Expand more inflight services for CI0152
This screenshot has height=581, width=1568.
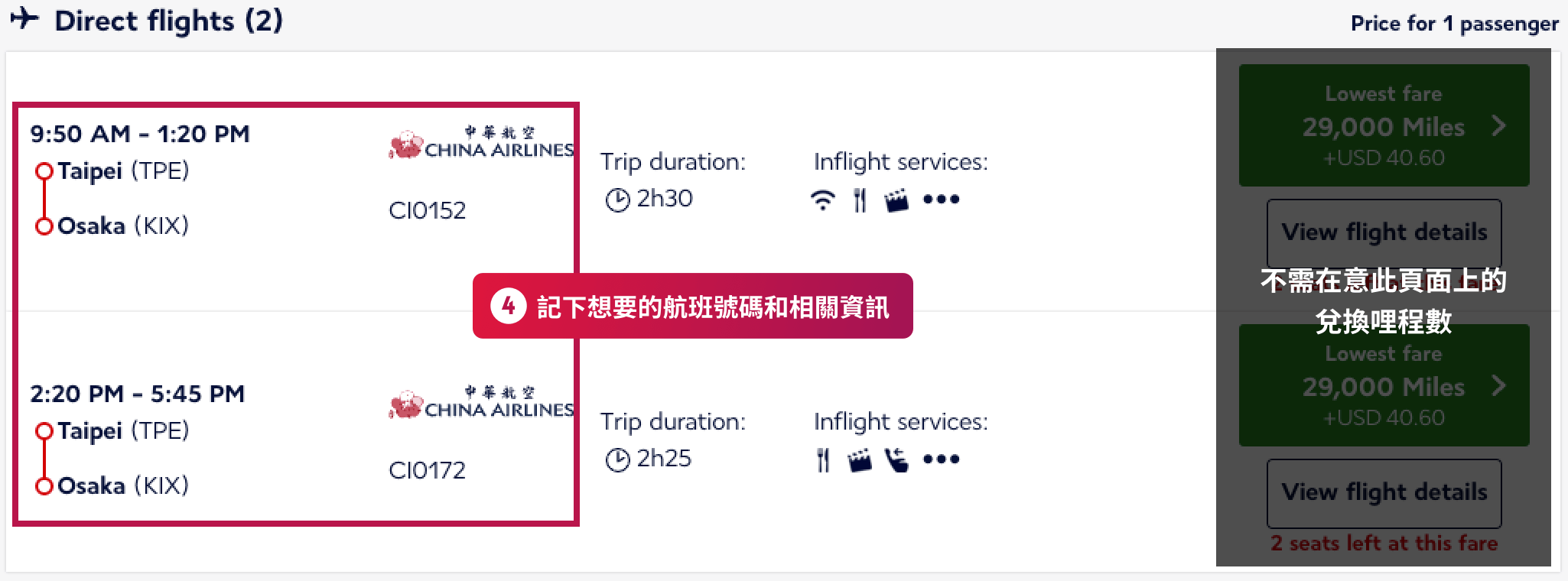(x=942, y=200)
